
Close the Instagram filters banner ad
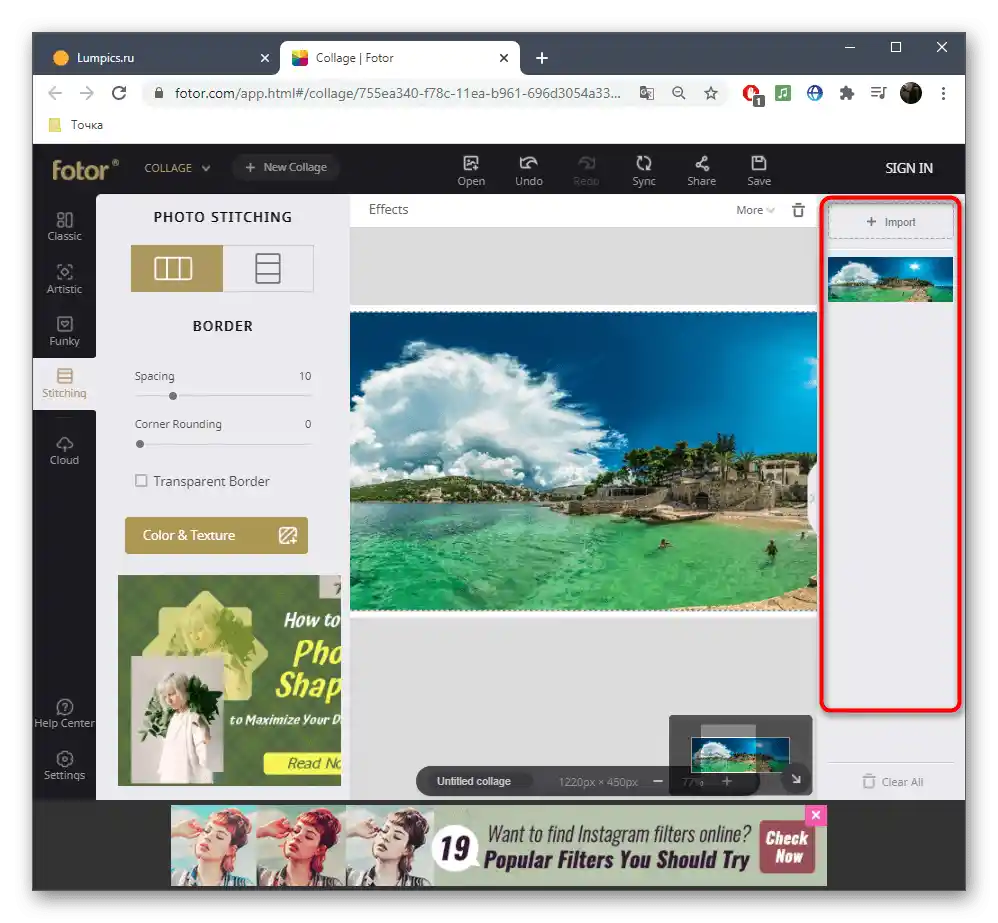(x=816, y=815)
